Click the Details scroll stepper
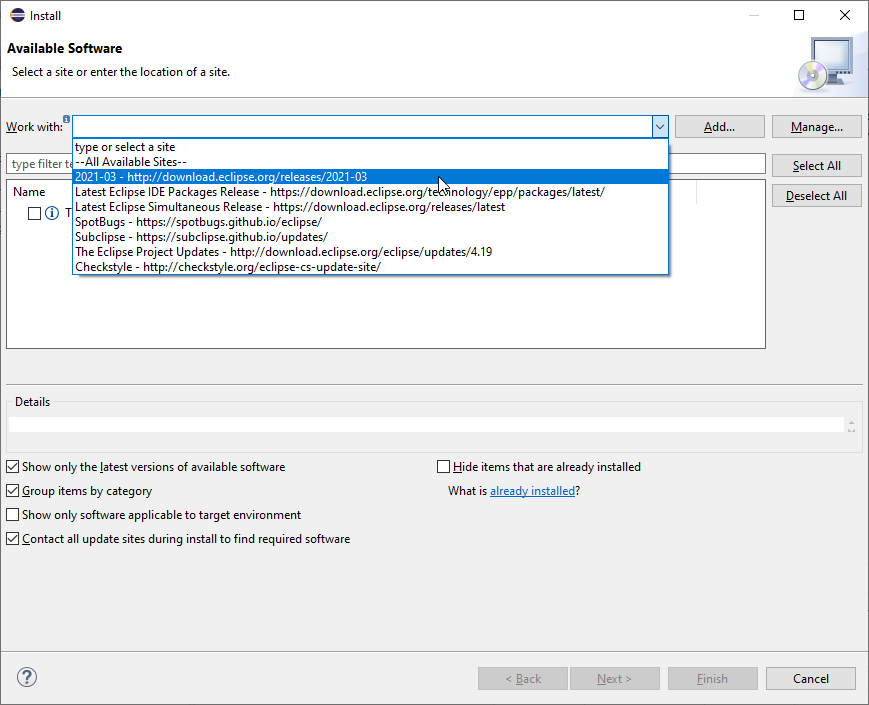The width and height of the screenshot is (869, 705). coord(851,425)
